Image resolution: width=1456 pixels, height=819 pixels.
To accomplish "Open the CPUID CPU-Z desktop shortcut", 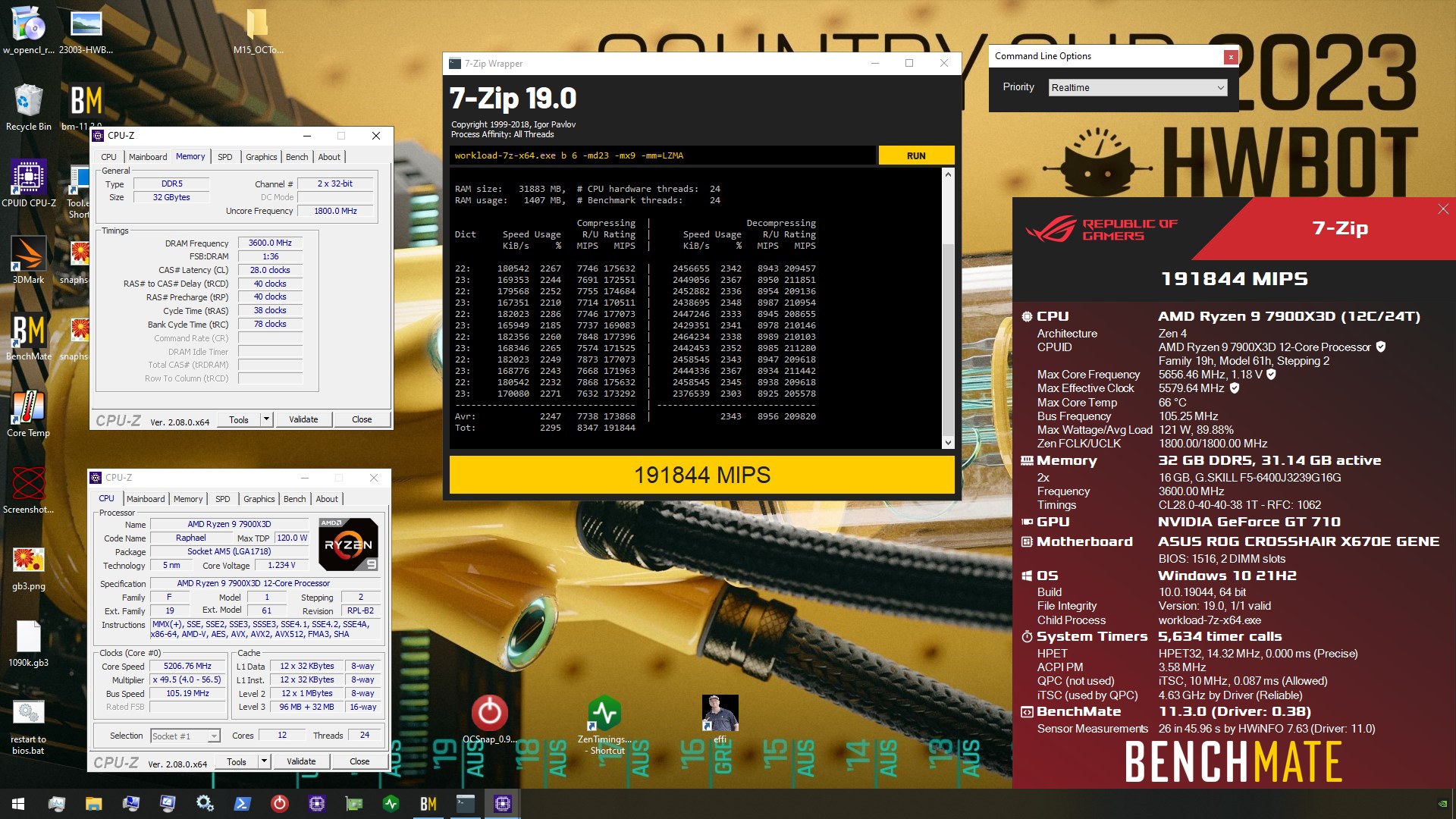I will pos(29,177).
